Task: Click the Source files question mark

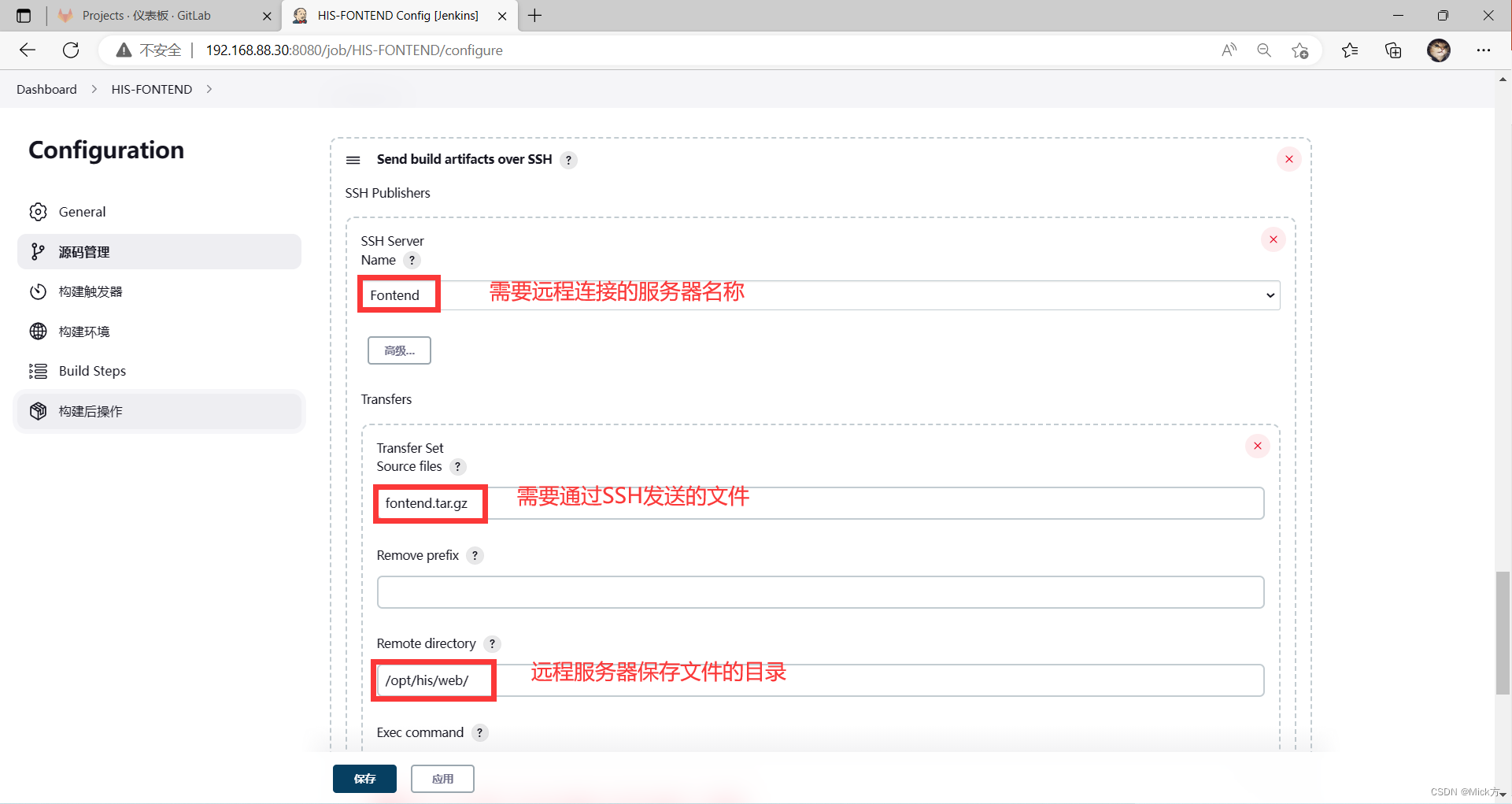Action: pyautogui.click(x=457, y=466)
